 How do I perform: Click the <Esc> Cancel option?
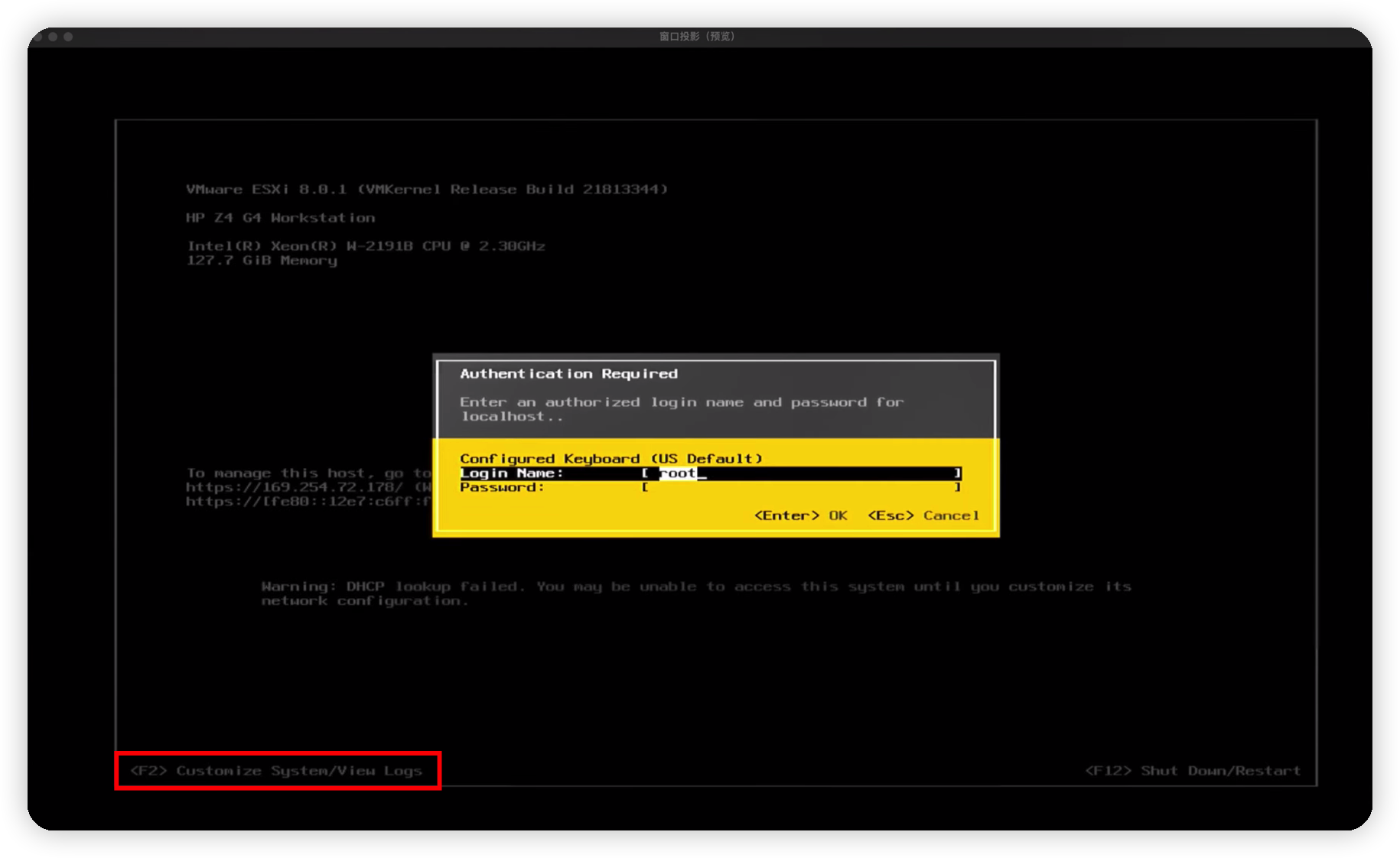[x=923, y=515]
